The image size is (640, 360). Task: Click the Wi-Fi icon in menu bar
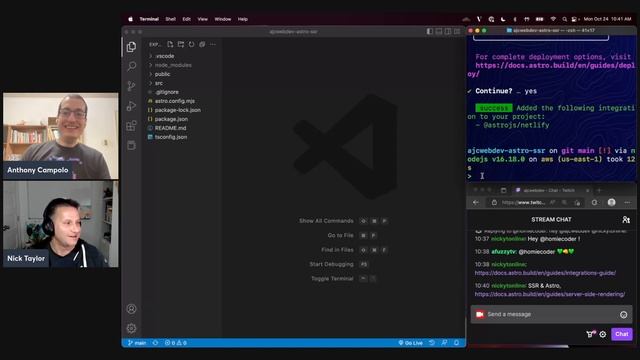(x=553, y=19)
